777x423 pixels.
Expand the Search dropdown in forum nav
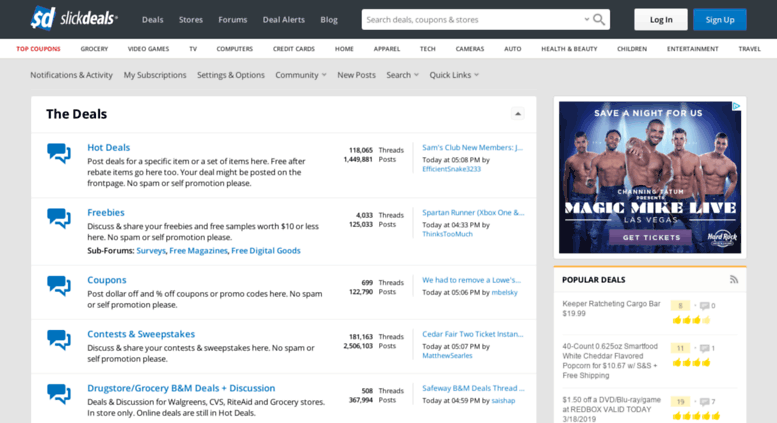402,75
